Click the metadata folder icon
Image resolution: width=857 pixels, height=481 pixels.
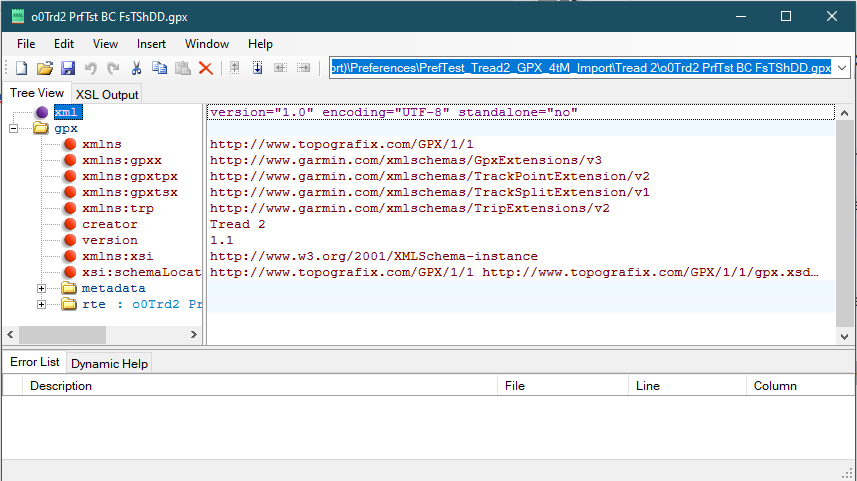[x=69, y=288]
